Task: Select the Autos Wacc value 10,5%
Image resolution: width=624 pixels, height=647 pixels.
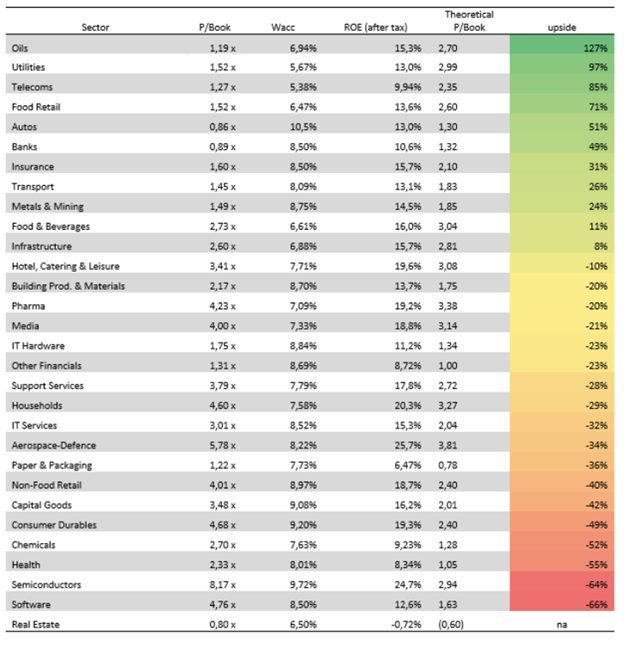Action: pyautogui.click(x=303, y=127)
